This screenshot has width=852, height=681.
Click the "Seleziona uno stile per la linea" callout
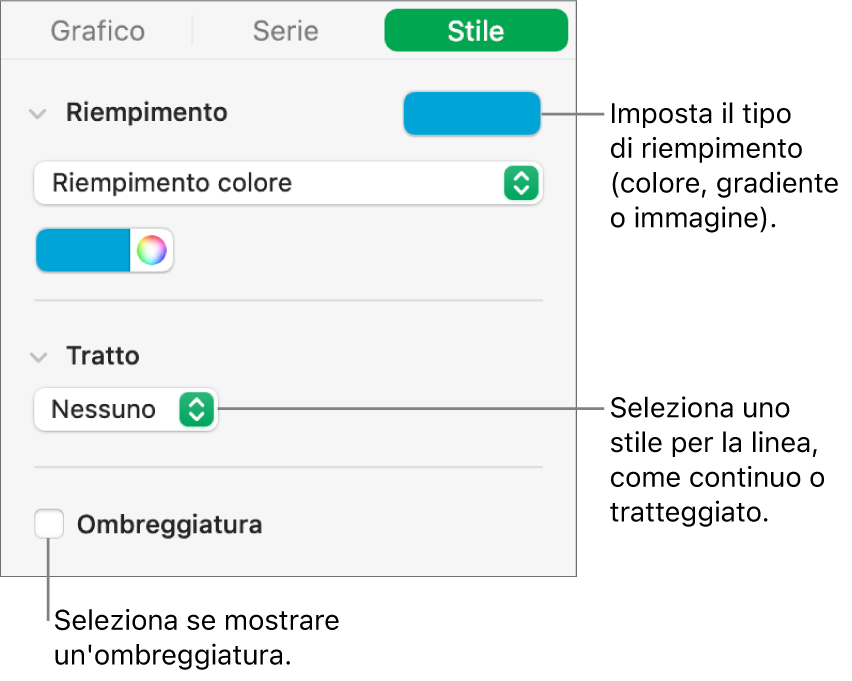tap(716, 459)
